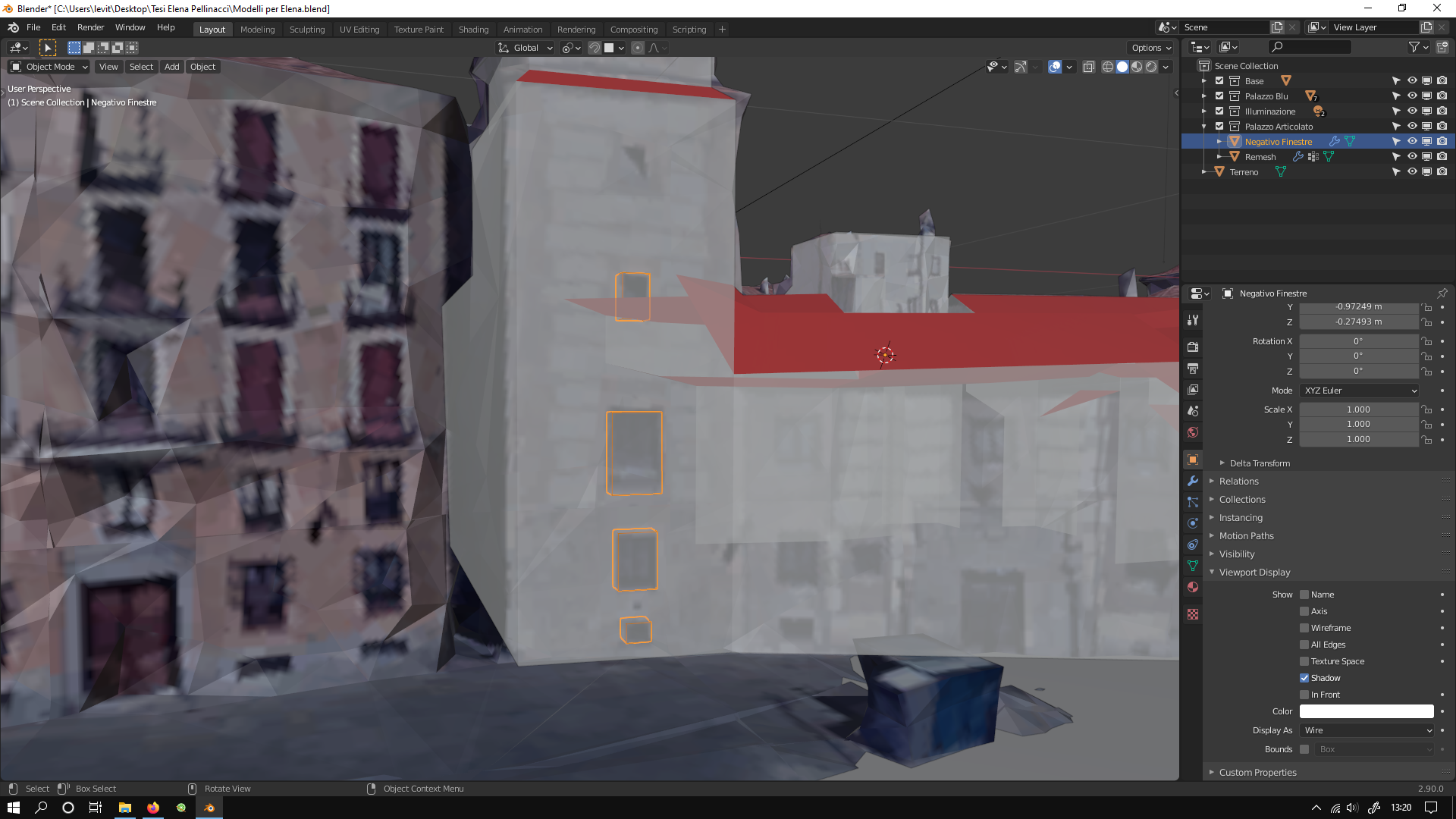The height and width of the screenshot is (819, 1456).
Task: Open the rotation Mode XYZ Euler dropdown
Action: pyautogui.click(x=1359, y=391)
